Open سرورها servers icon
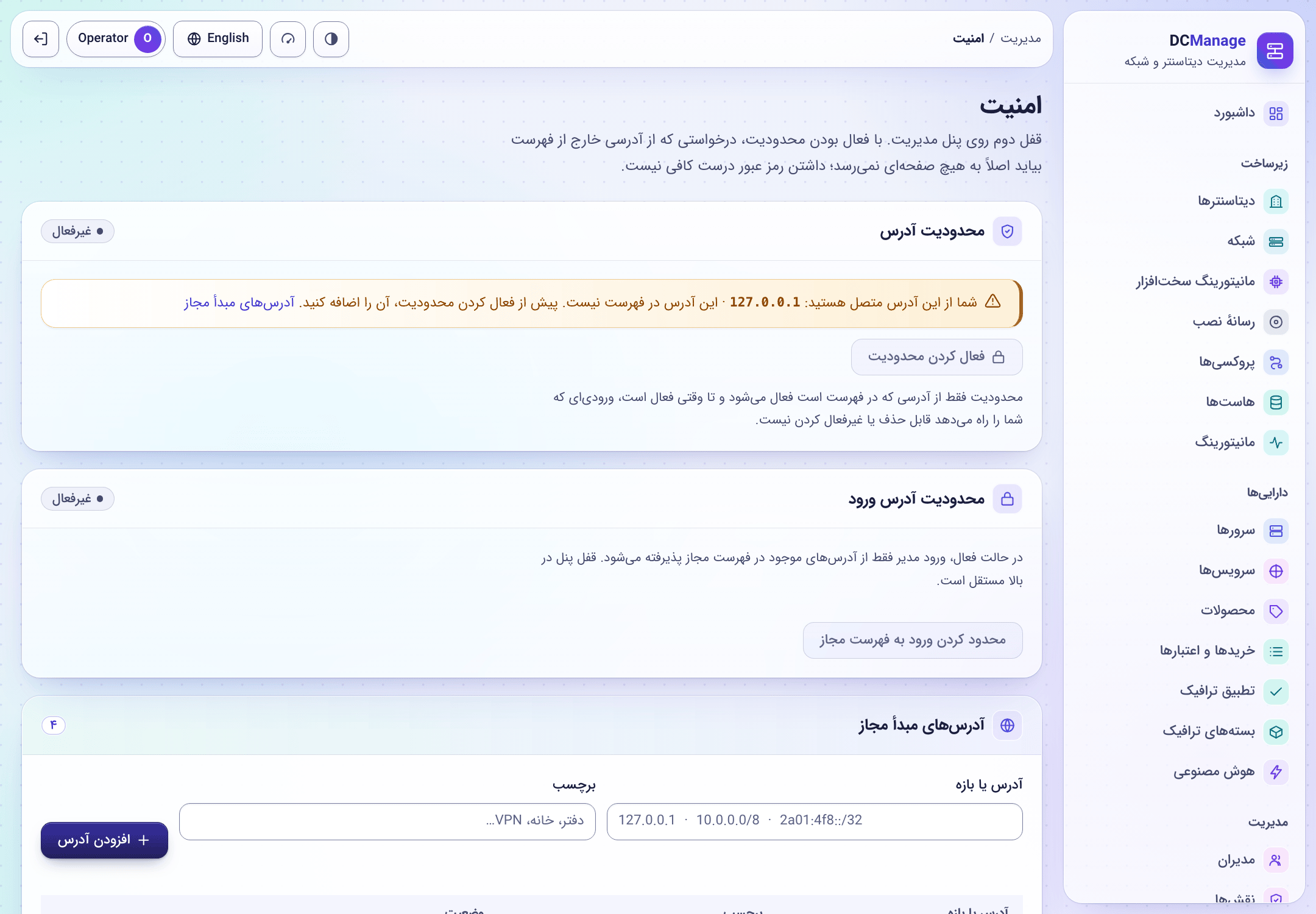 (x=1276, y=531)
